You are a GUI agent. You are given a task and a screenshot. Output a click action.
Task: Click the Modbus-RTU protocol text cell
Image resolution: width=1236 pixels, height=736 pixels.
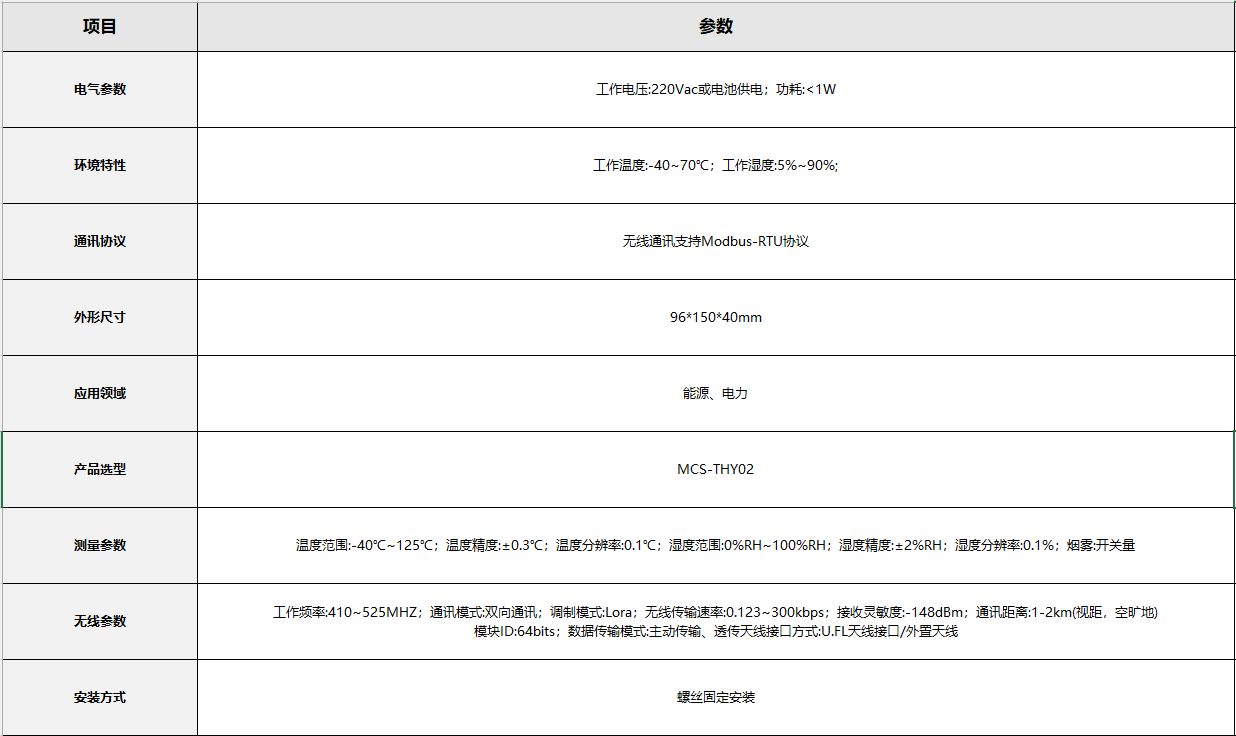point(715,241)
